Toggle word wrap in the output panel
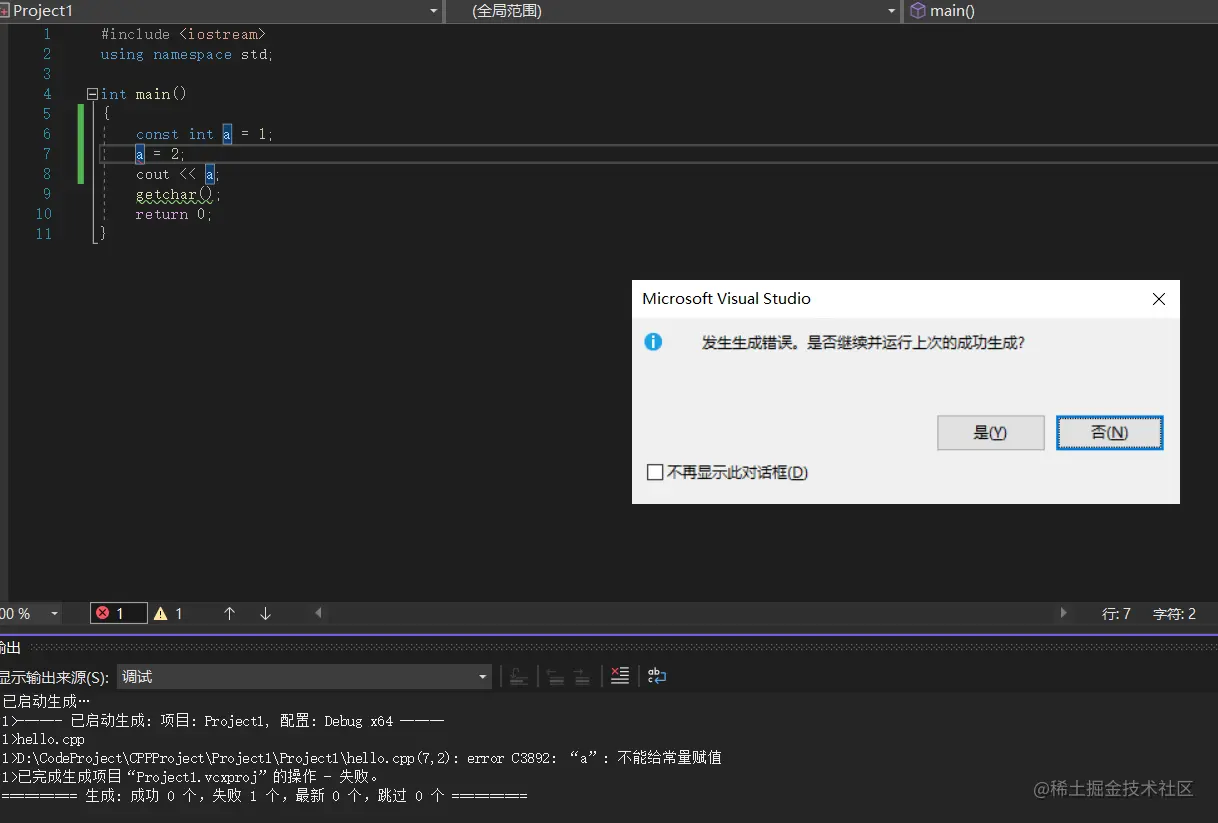The height and width of the screenshot is (823, 1218). (657, 677)
